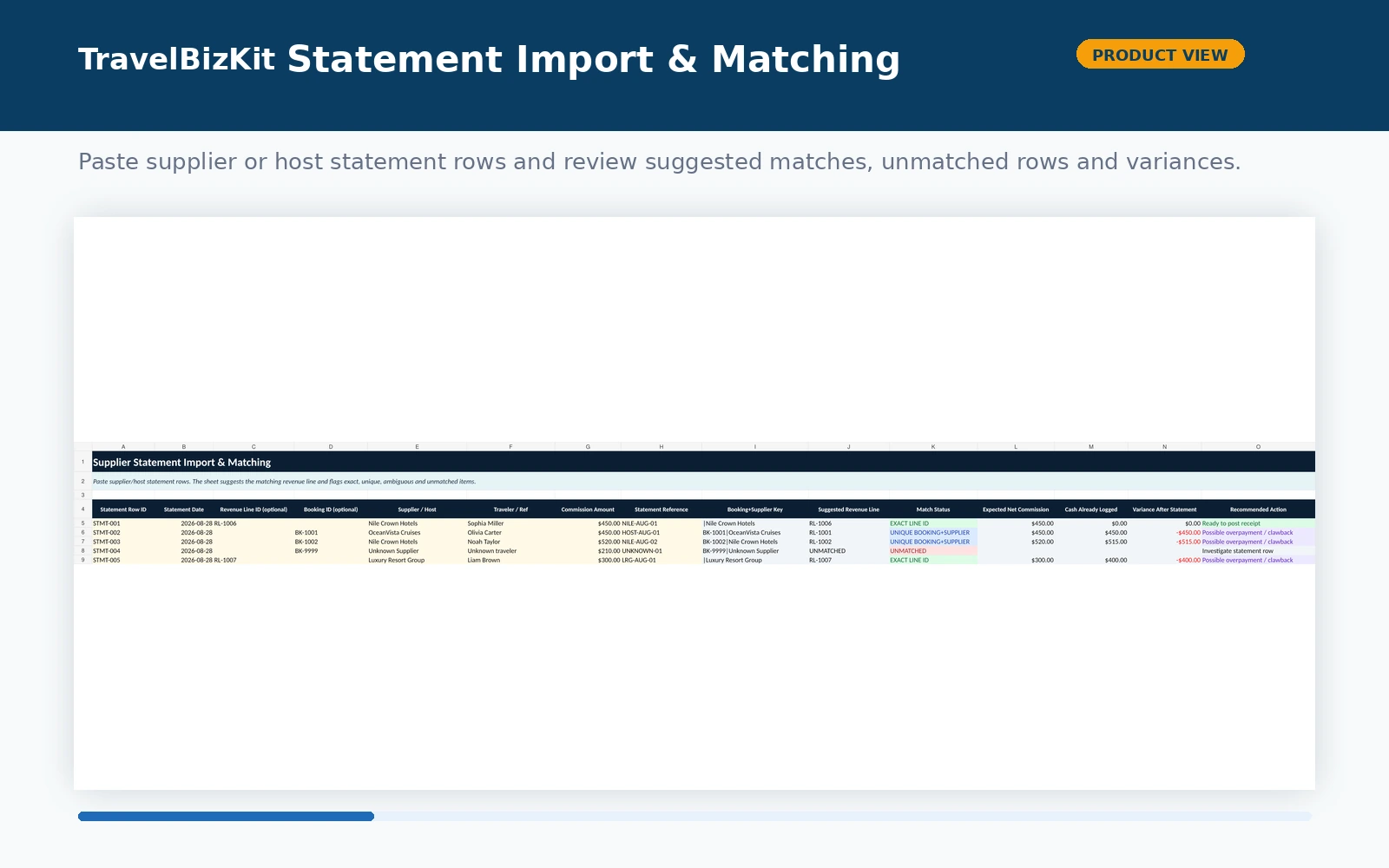Screen dimensions: 1389x868
Task: Select the spreadsheet screenshot thumbnail
Action: point(694,503)
